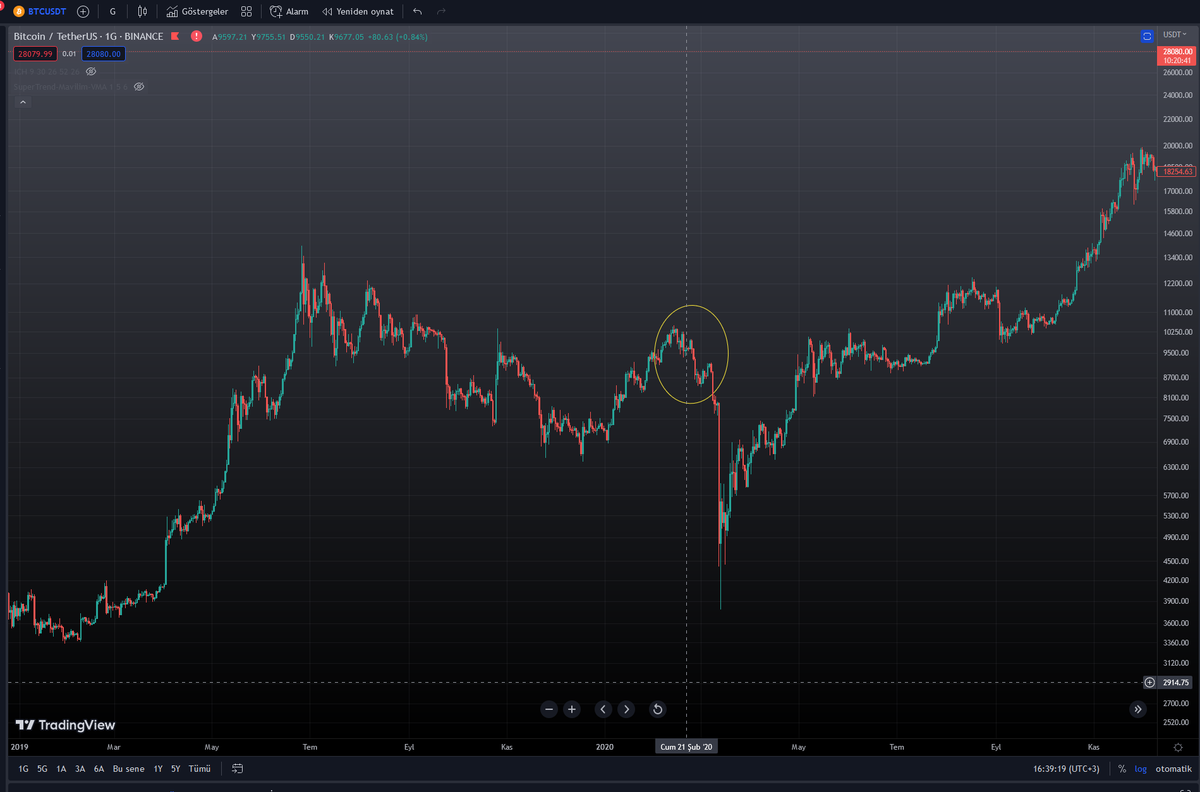Click the add/compare symbol plus icon

tap(83, 11)
